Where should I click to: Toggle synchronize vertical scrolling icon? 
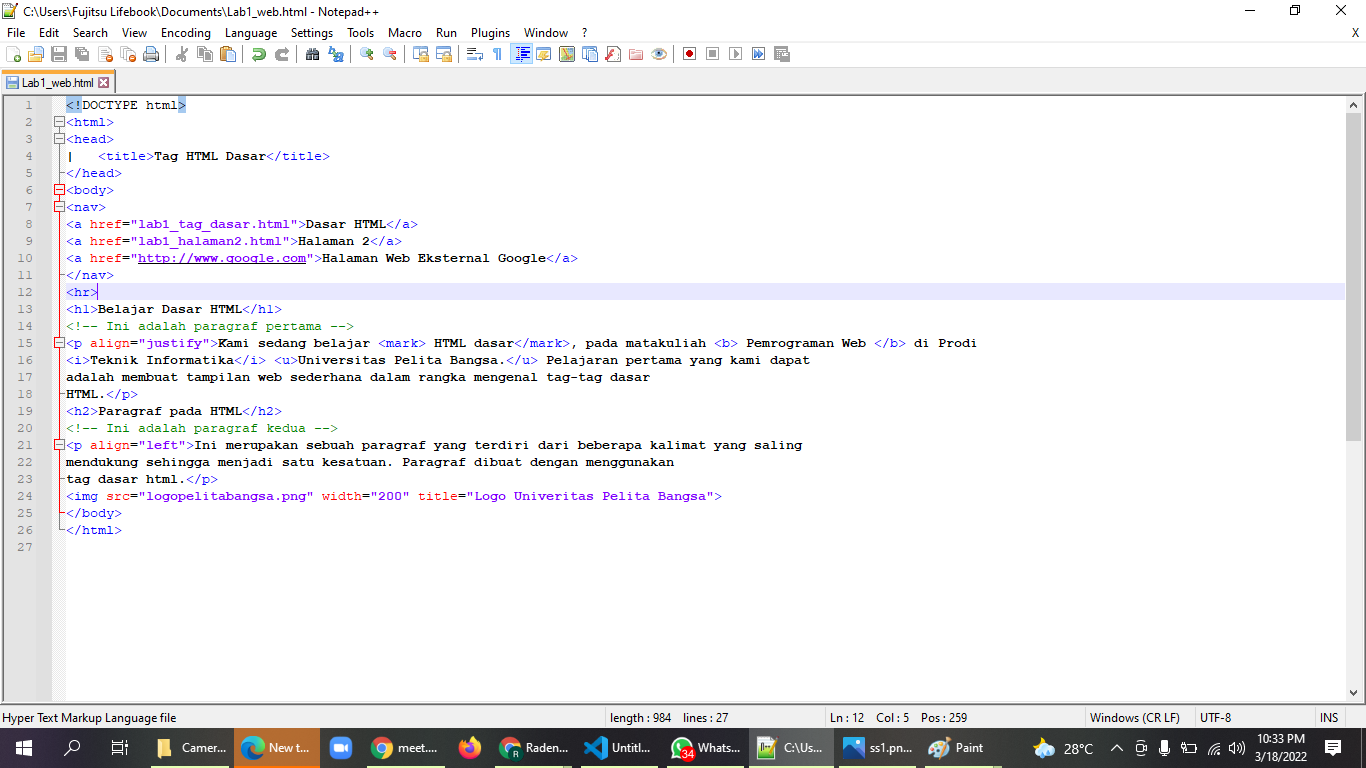point(421,54)
